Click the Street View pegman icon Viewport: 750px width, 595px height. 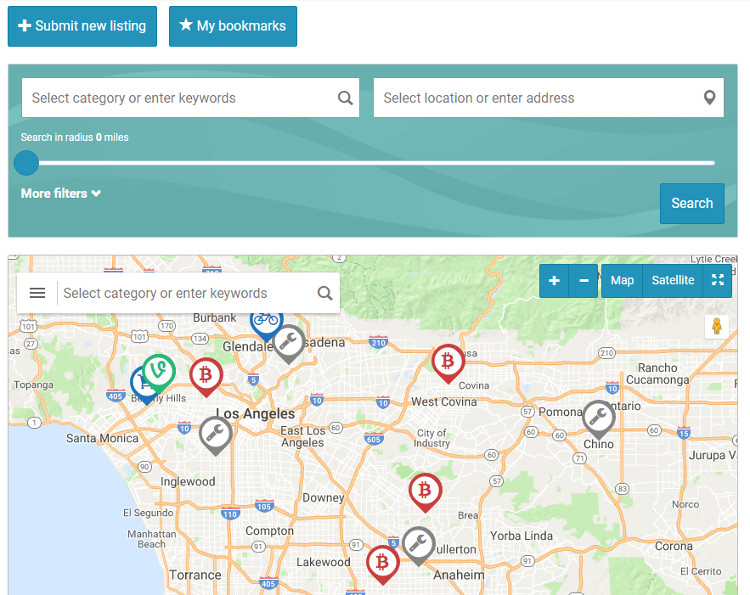tap(717, 327)
